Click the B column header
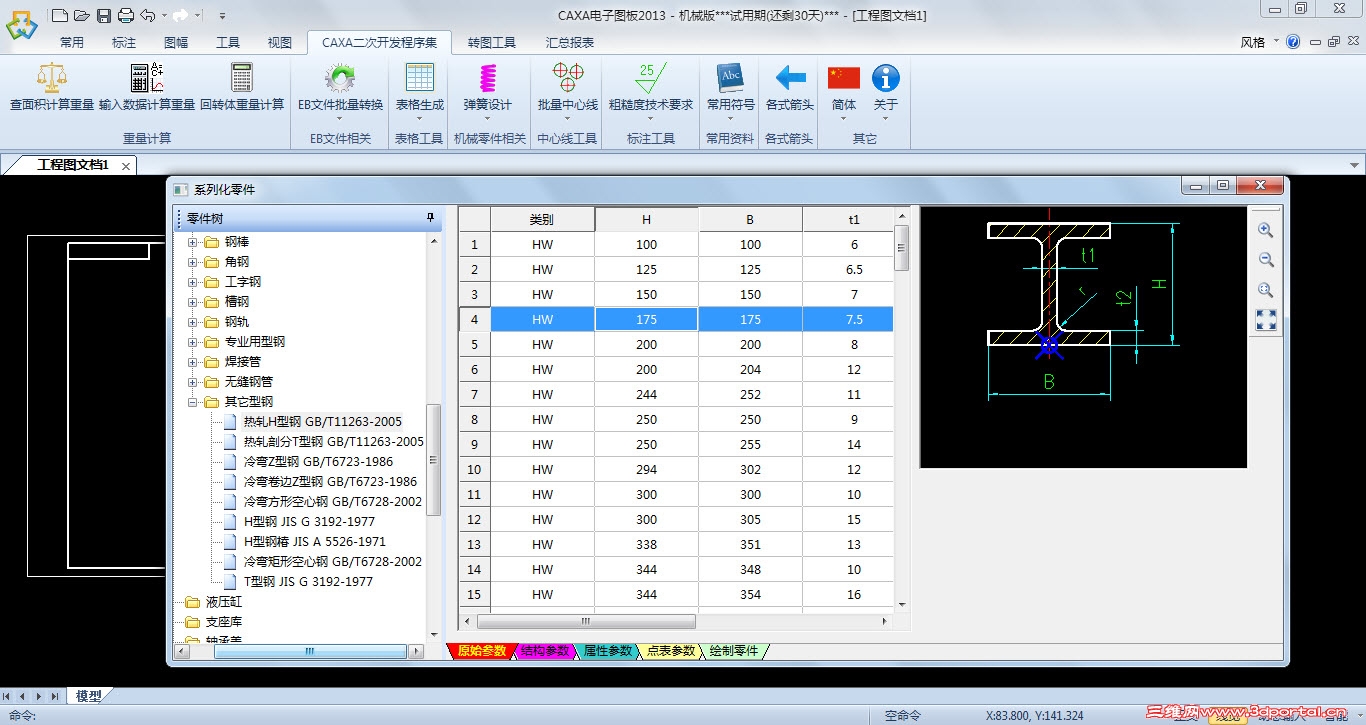This screenshot has height=725, width=1366. tap(750, 219)
